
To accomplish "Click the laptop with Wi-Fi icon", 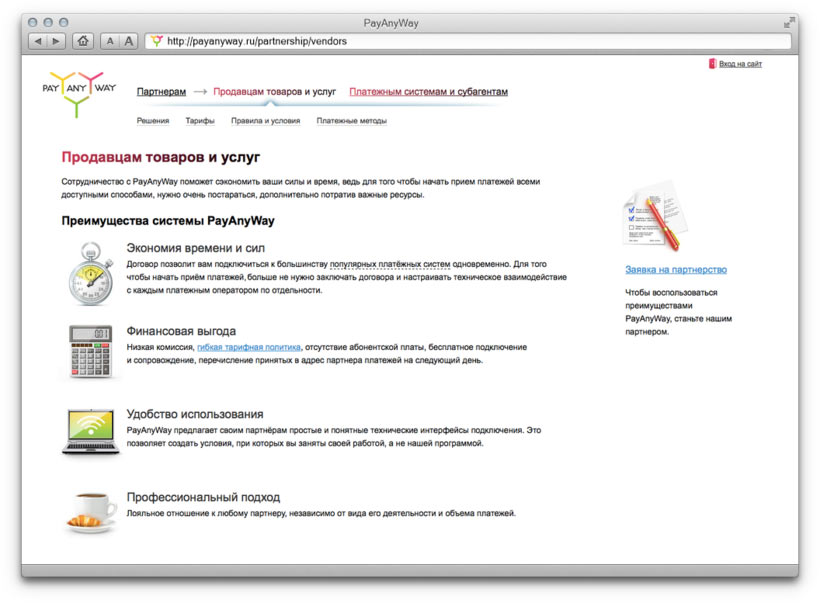I will (90, 431).
